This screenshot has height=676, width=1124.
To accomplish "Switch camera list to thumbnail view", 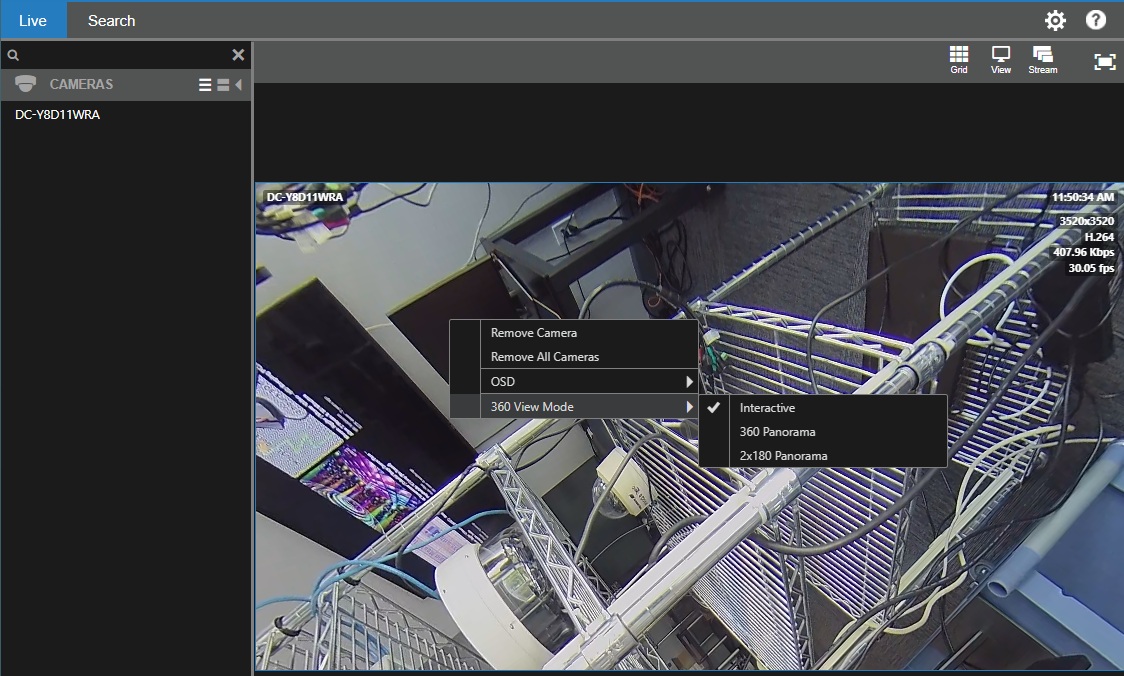I will pyautogui.click(x=223, y=85).
